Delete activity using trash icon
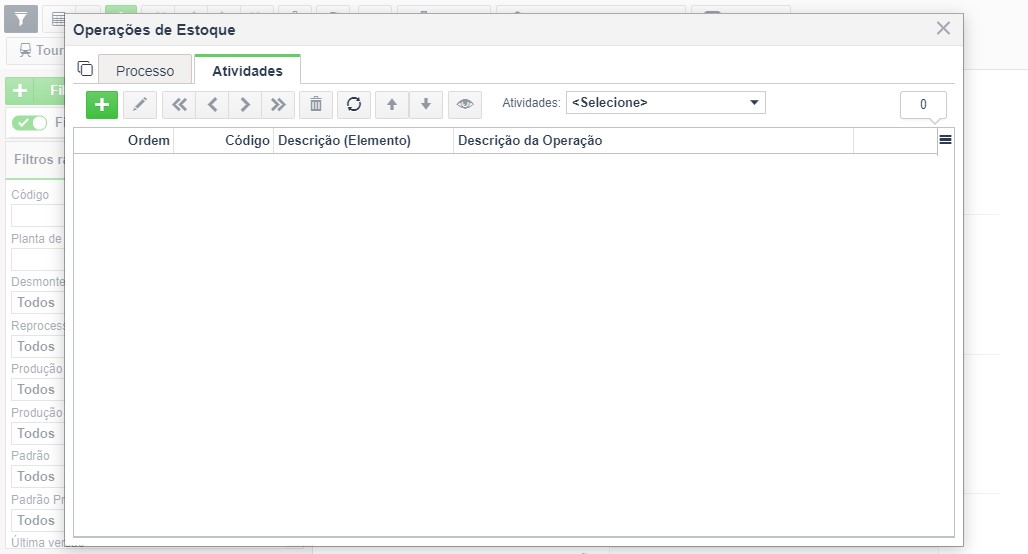The height and width of the screenshot is (554, 1028). click(316, 105)
